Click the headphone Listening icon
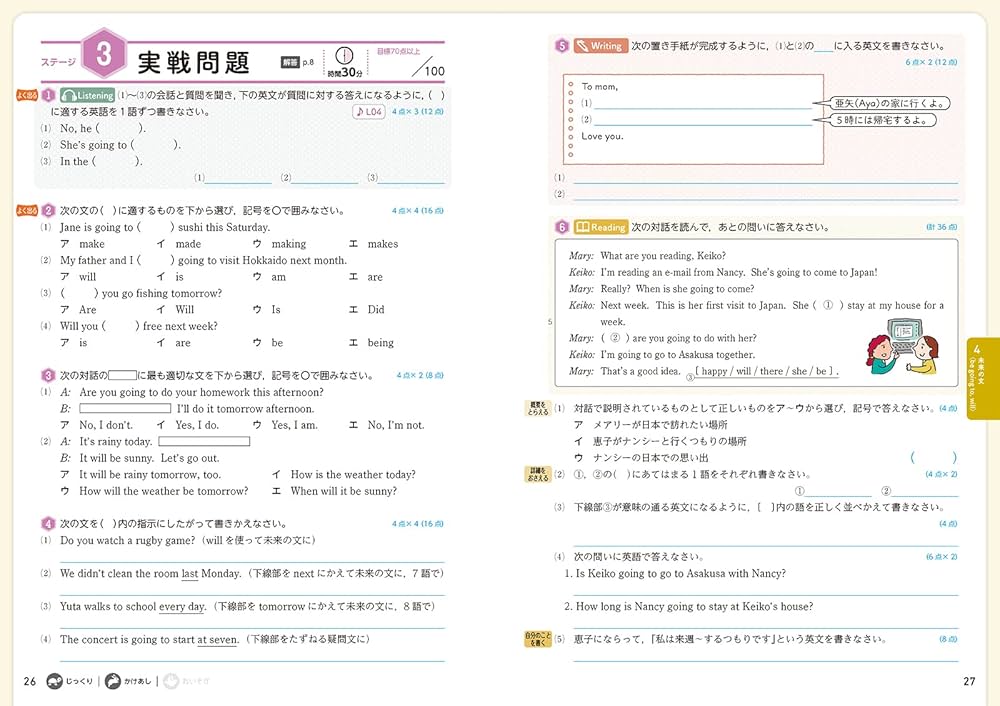Image resolution: width=1000 pixels, height=706 pixels. 69,95
